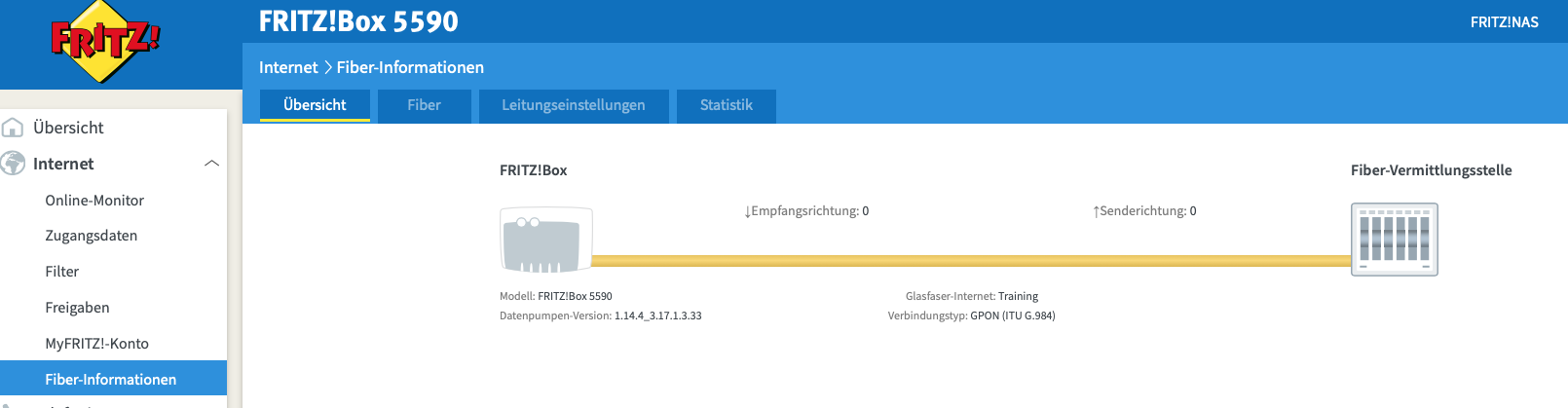The height and width of the screenshot is (408, 1568).
Task: Click the FRITZ!Box 5590 title
Action: click(x=358, y=21)
